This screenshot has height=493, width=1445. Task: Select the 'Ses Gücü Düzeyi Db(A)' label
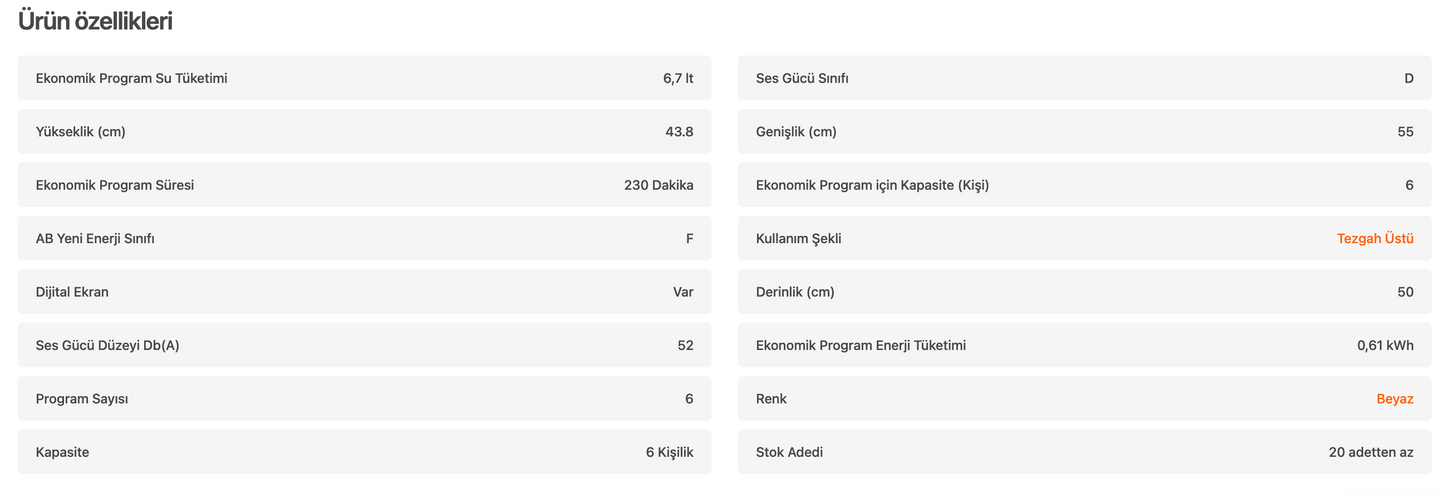pyautogui.click(x=107, y=346)
